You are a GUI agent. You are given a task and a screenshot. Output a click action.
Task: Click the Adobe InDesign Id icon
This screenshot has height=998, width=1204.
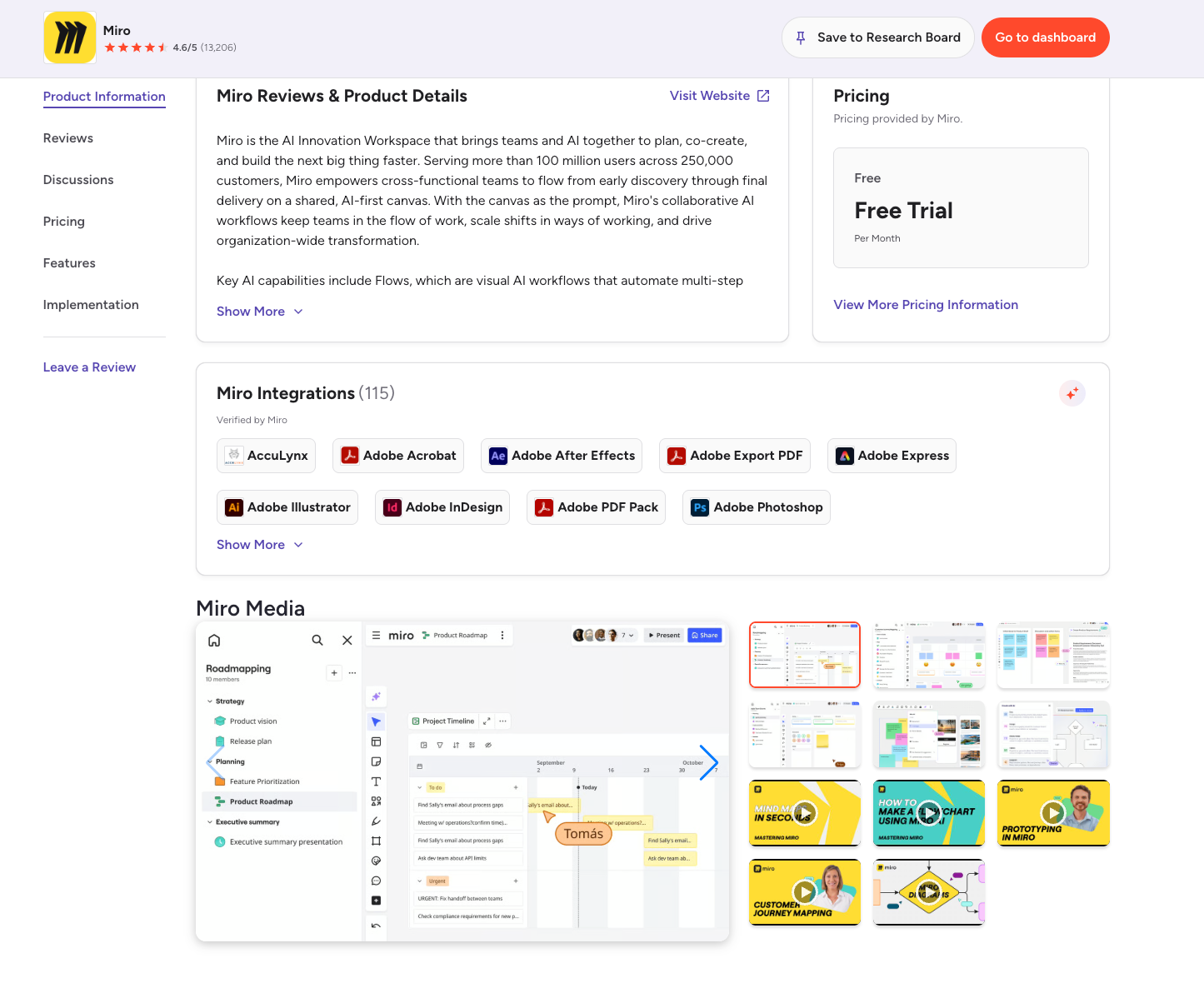(x=392, y=507)
